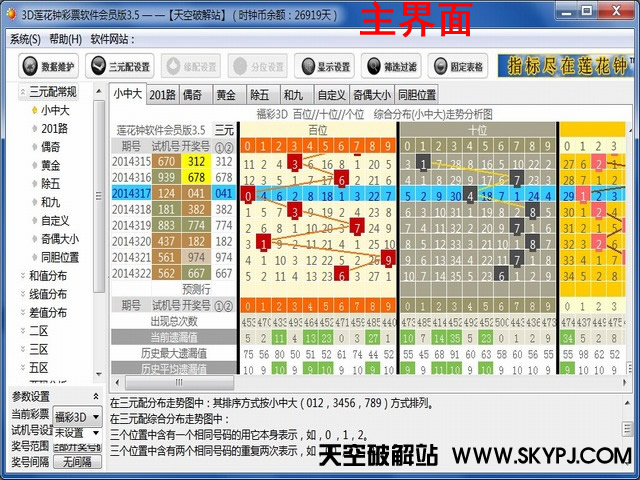Select the 201路 item in the sidebar tree
This screenshot has width=640, height=480.
(x=54, y=129)
